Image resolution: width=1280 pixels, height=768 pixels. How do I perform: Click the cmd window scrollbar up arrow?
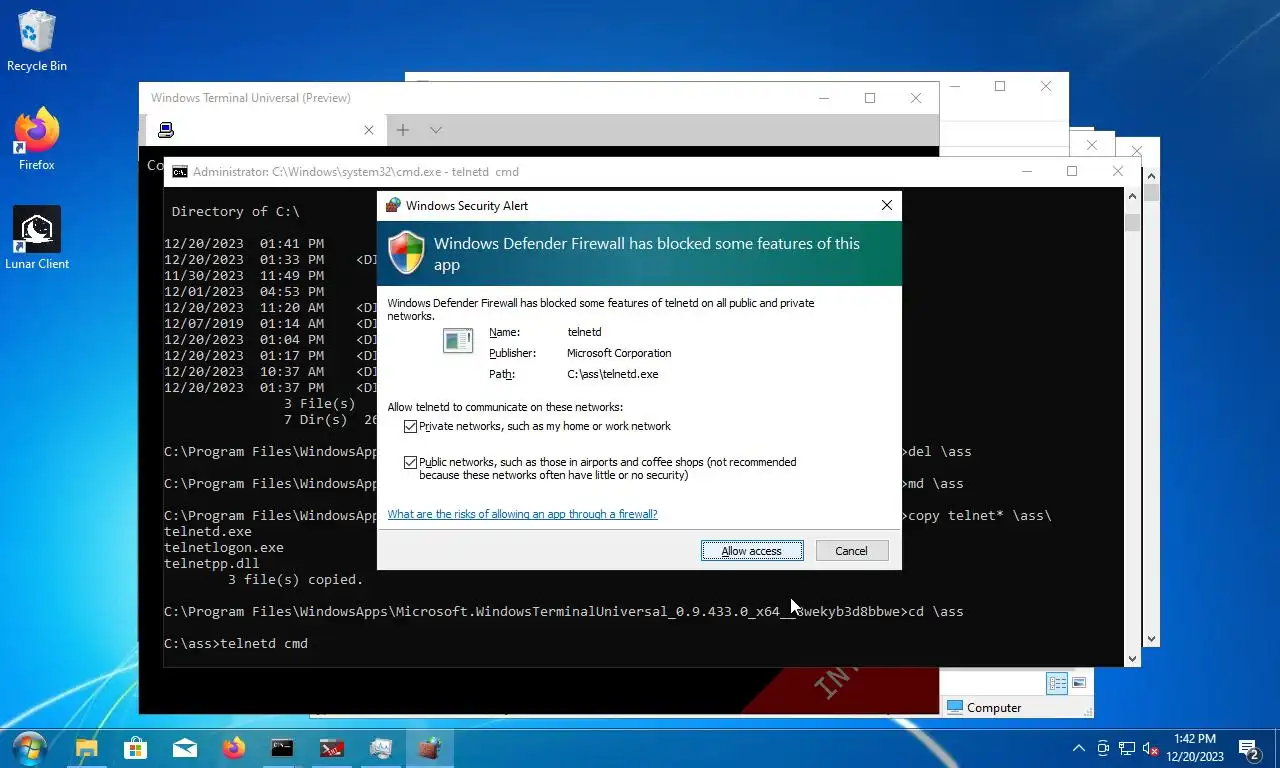click(1132, 195)
